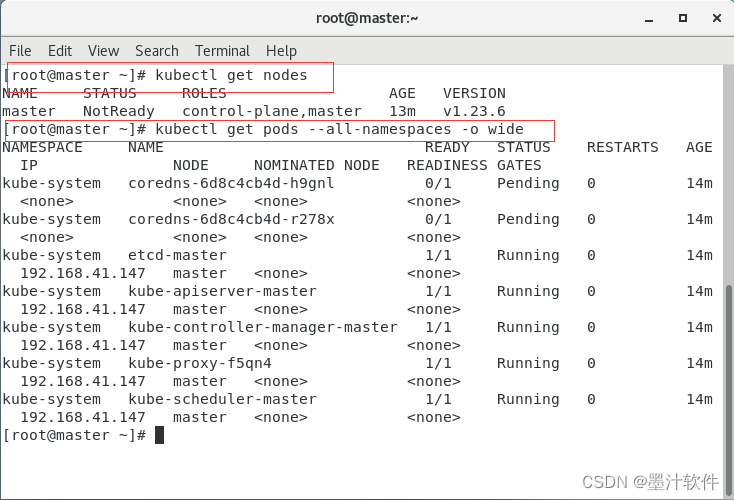Click the kube-controller-manager-master pod name
This screenshot has height=500, width=734.
263,327
